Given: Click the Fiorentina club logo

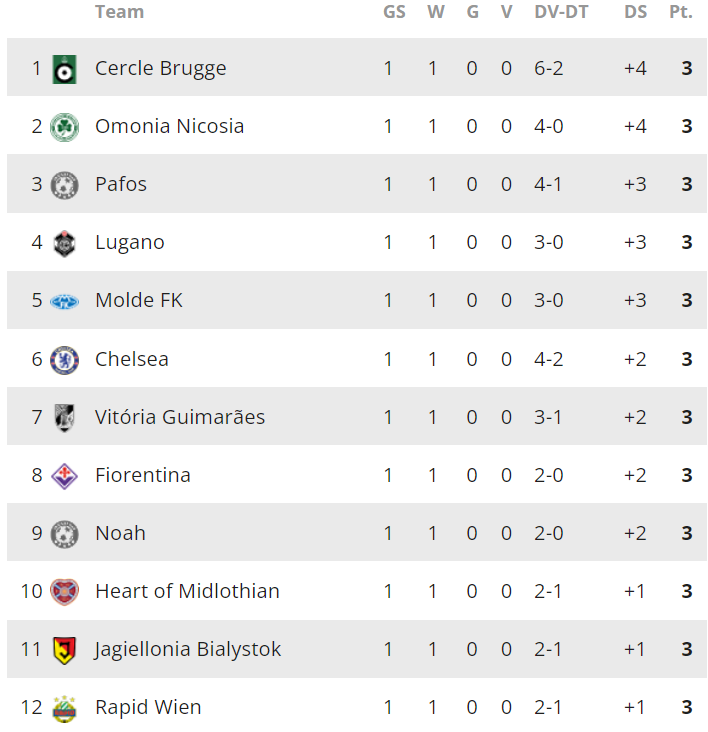Looking at the screenshot, I should [x=64, y=475].
